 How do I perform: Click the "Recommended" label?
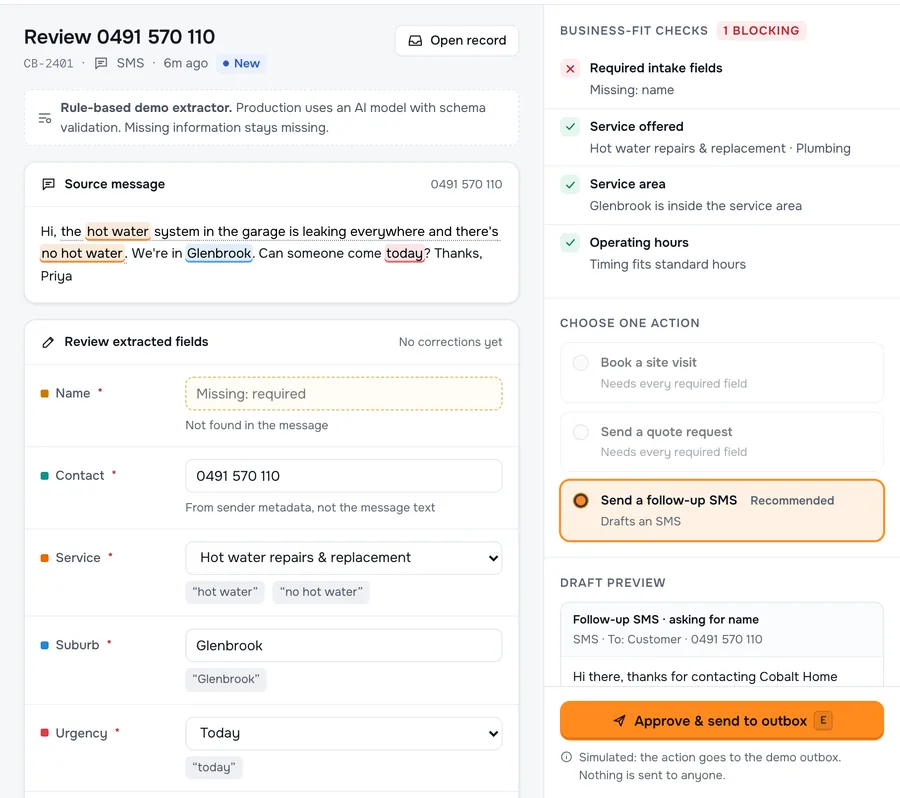tap(792, 501)
